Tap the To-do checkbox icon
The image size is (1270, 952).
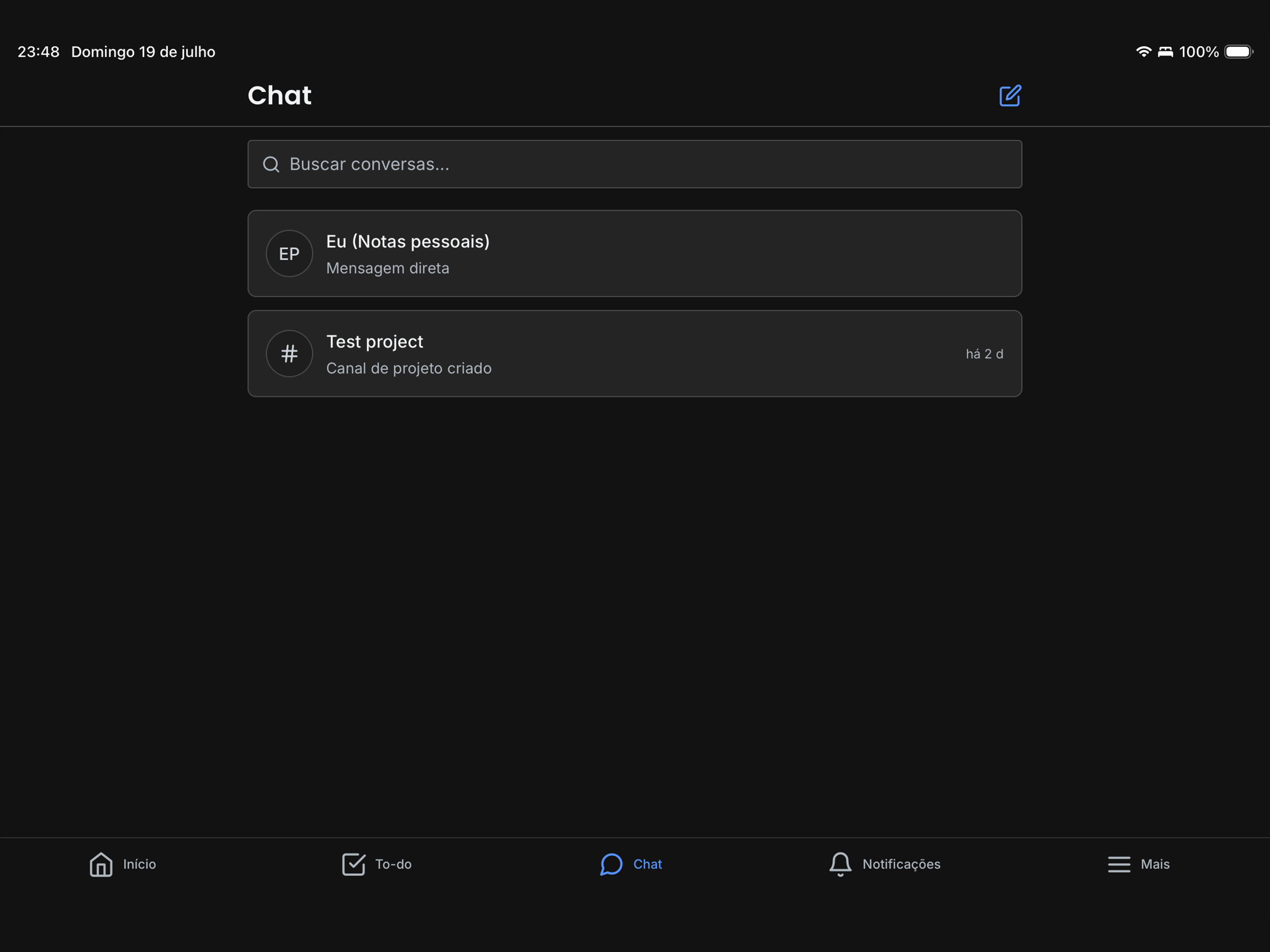pos(354,864)
